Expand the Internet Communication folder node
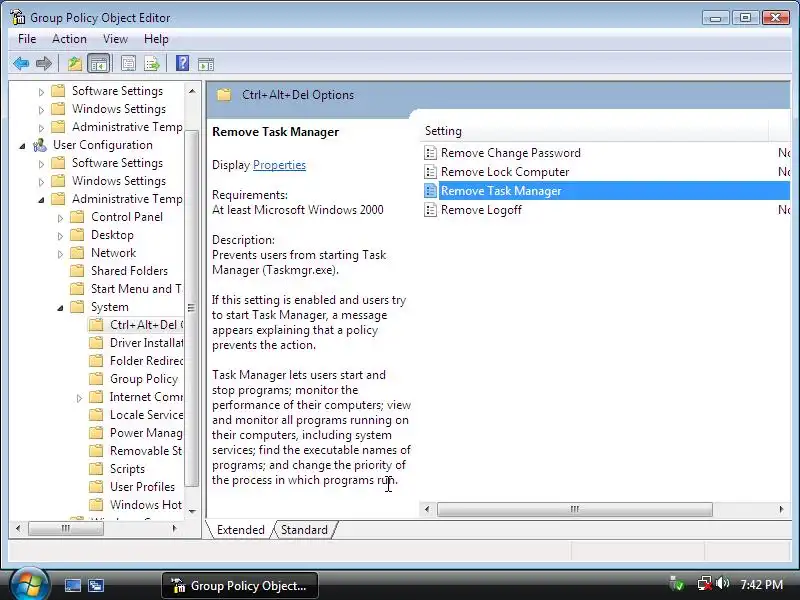 pyautogui.click(x=79, y=397)
